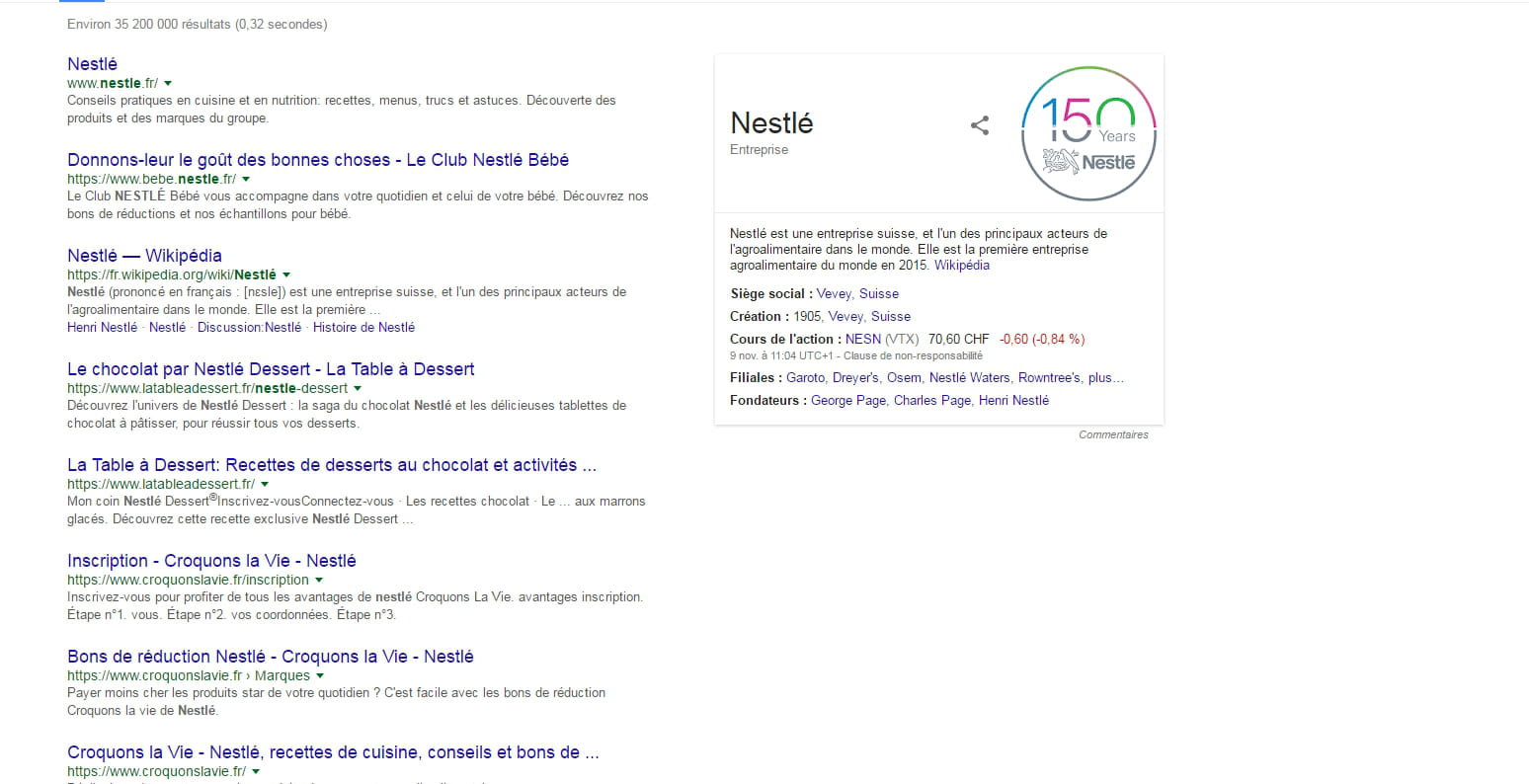Open Inscription - Croquons la Vie result

coord(211,561)
